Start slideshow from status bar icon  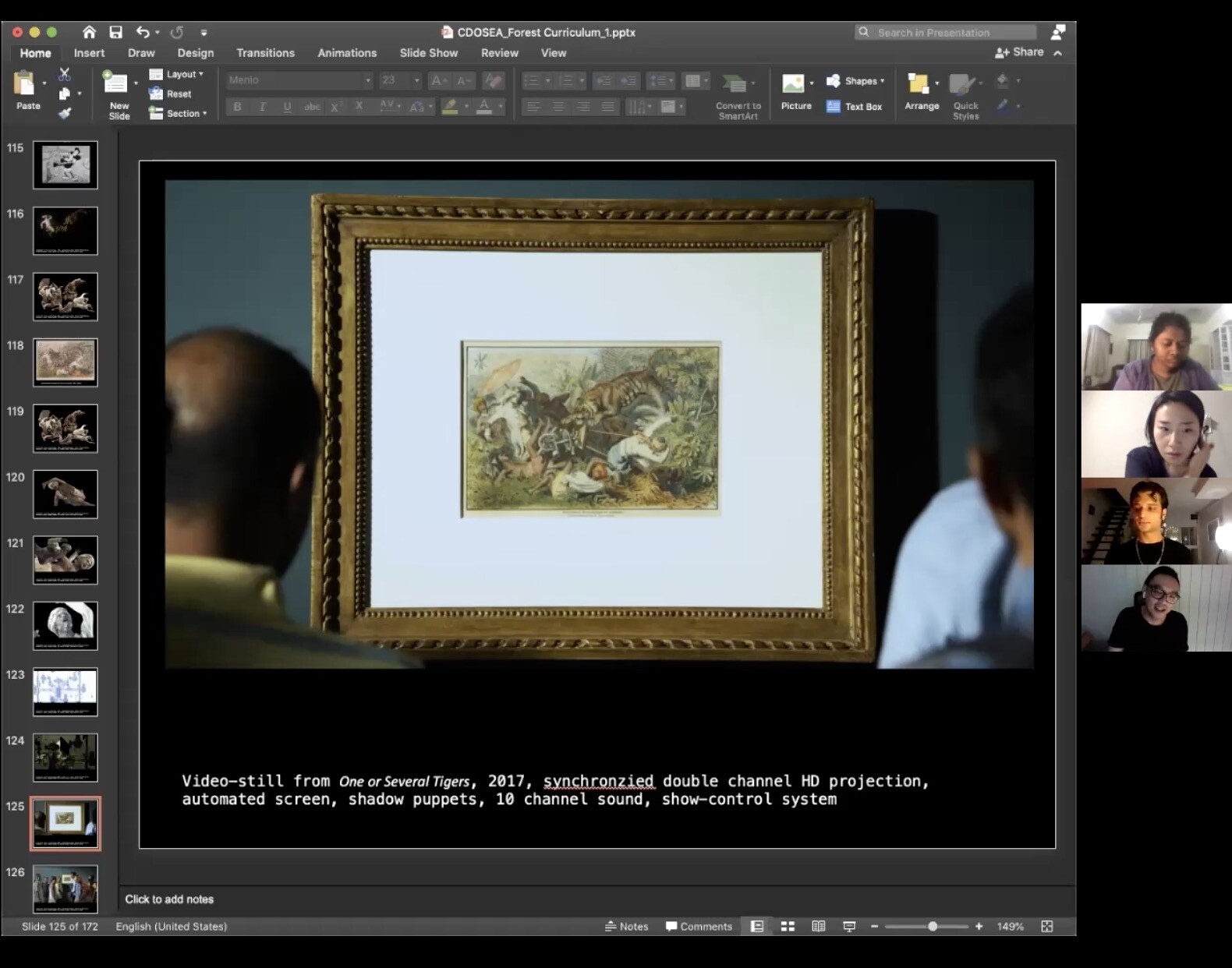849,926
